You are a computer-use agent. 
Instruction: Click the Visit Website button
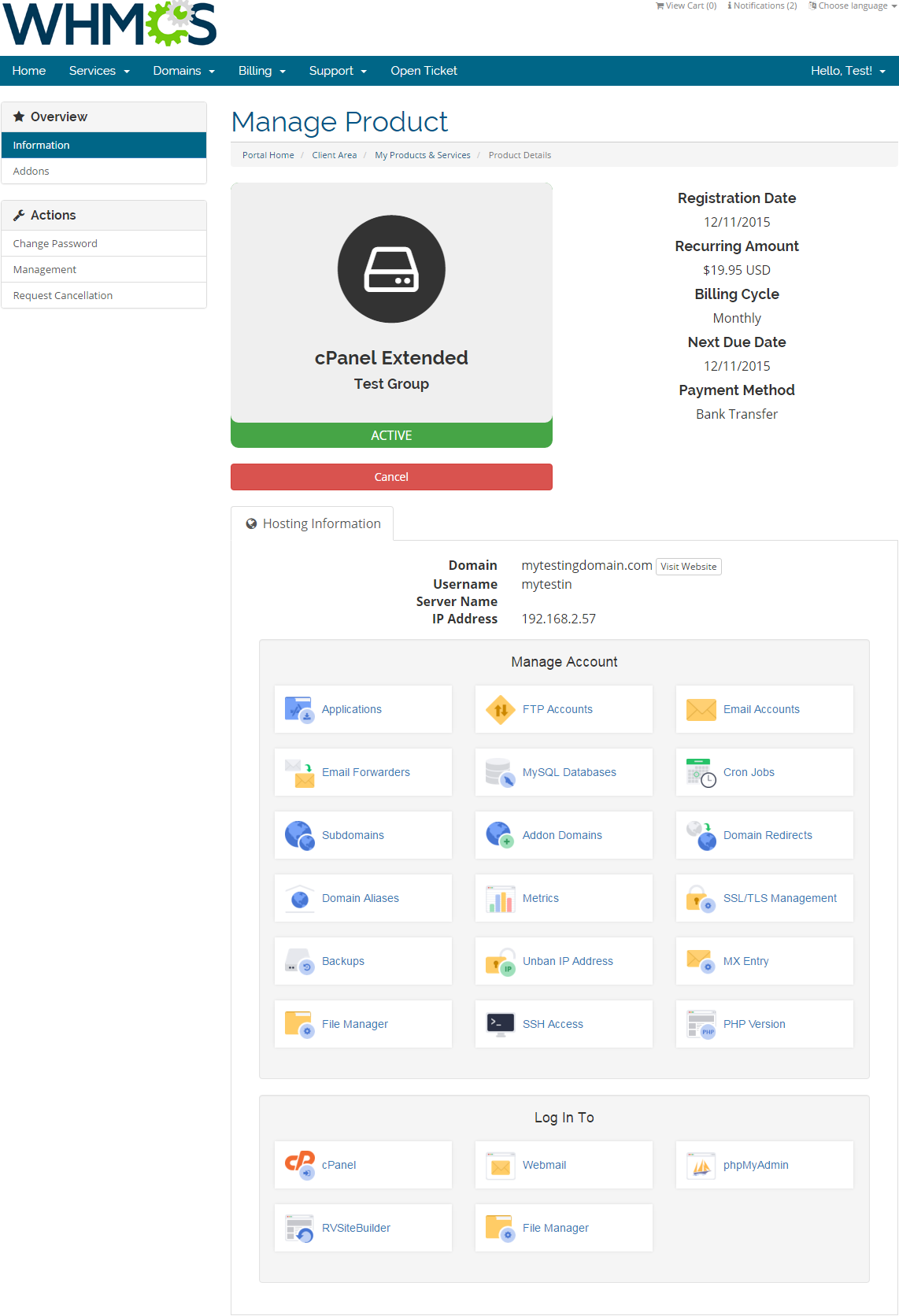(x=689, y=567)
